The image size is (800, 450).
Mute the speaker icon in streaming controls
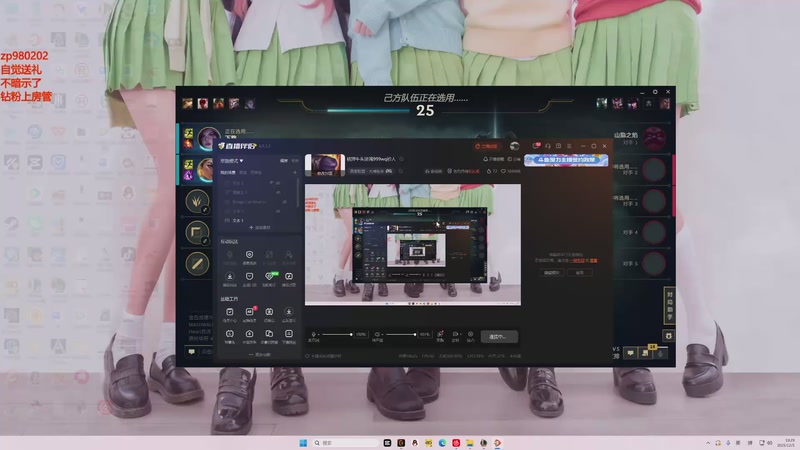tap(377, 335)
